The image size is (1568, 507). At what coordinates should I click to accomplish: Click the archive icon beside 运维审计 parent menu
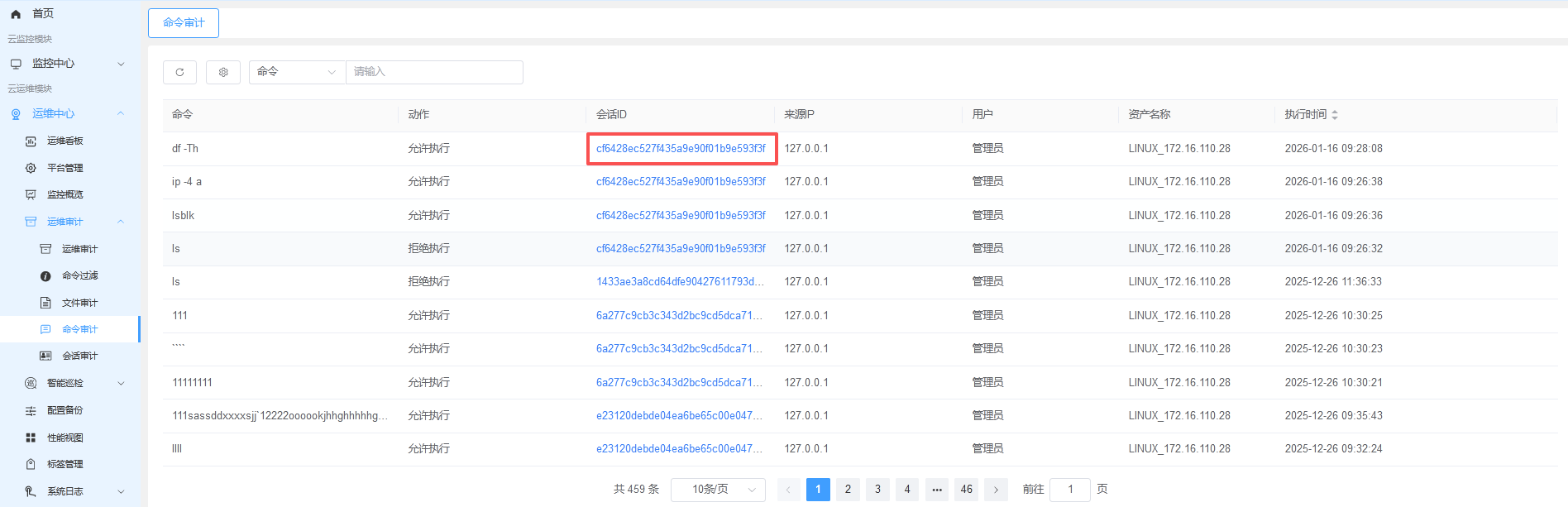pos(31,222)
